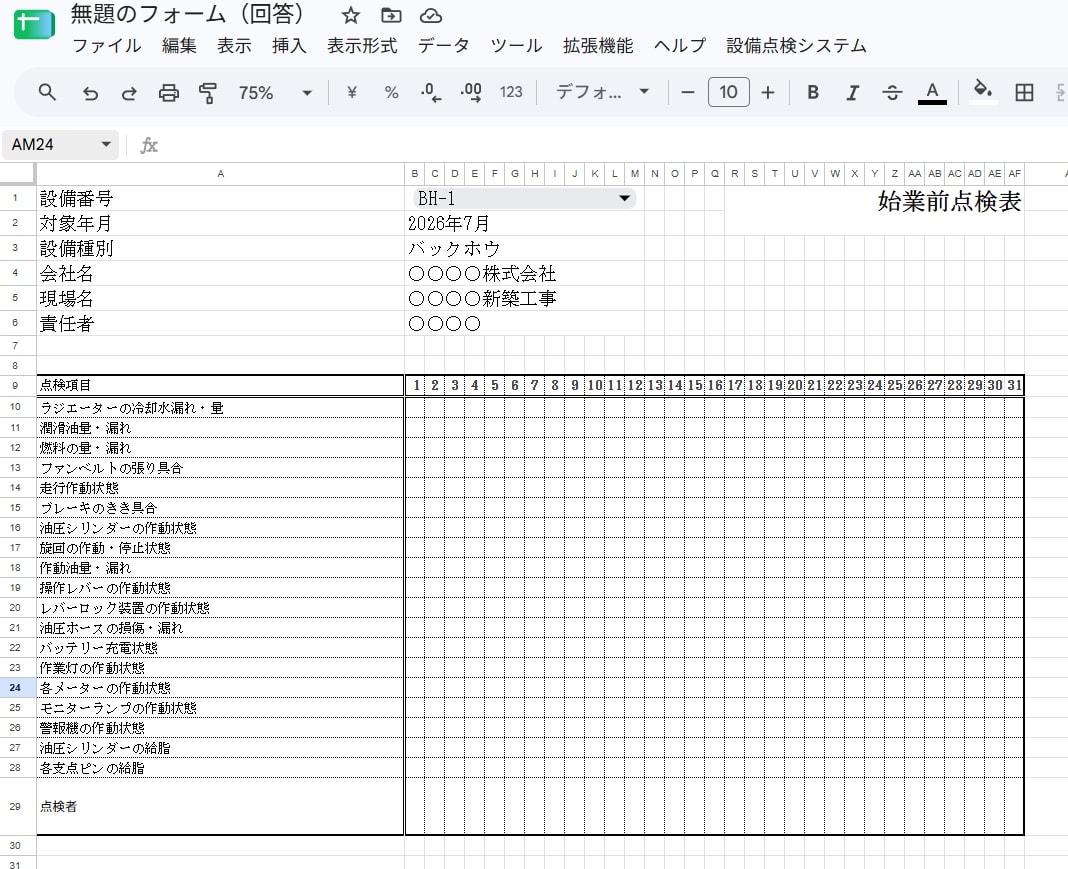Click the move to folder icon
The width and height of the screenshot is (1068, 869).
point(391,15)
